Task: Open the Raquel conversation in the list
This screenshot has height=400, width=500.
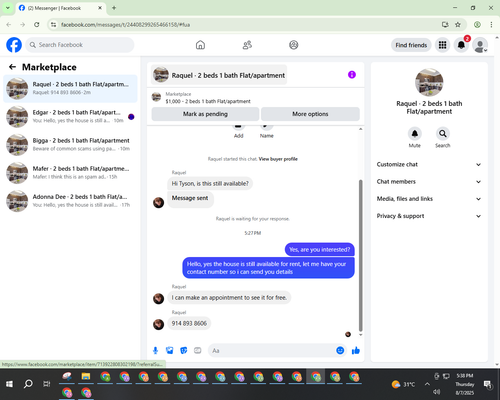Action: (70, 89)
